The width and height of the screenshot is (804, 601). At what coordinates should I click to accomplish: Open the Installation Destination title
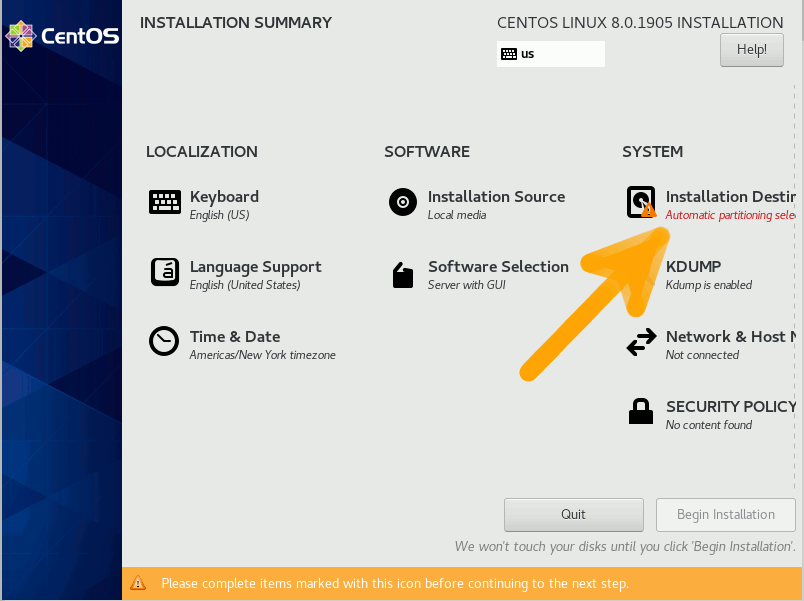click(731, 197)
